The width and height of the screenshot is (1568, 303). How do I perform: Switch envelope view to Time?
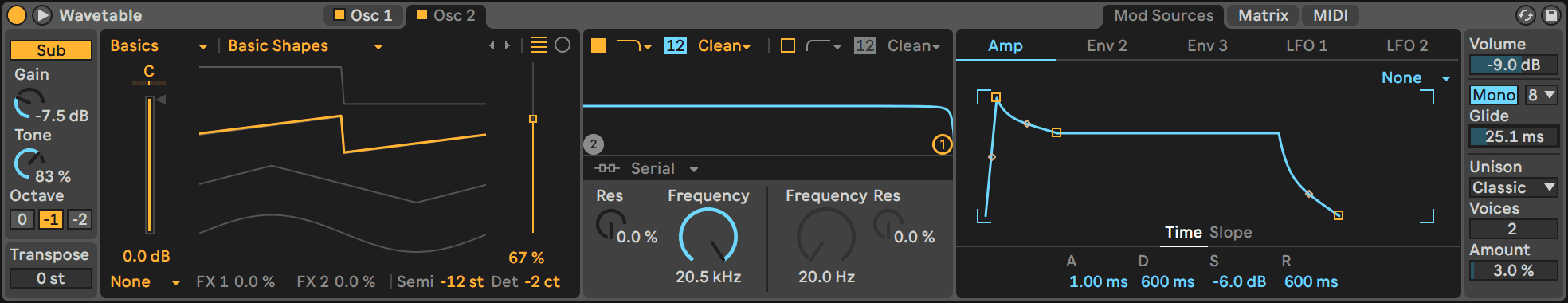pos(1183,232)
